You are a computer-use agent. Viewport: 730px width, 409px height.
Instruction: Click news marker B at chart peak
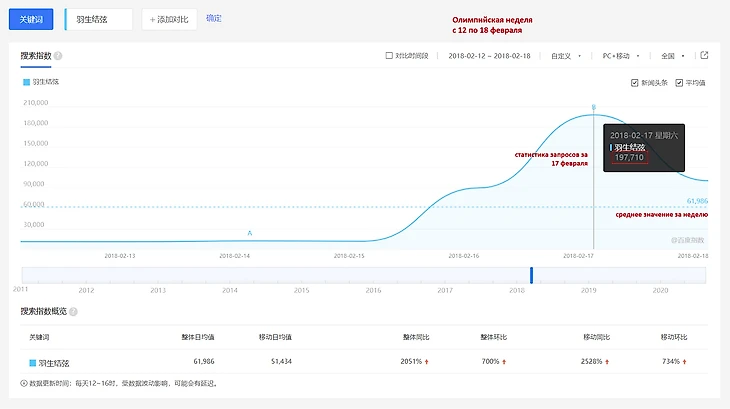click(593, 107)
